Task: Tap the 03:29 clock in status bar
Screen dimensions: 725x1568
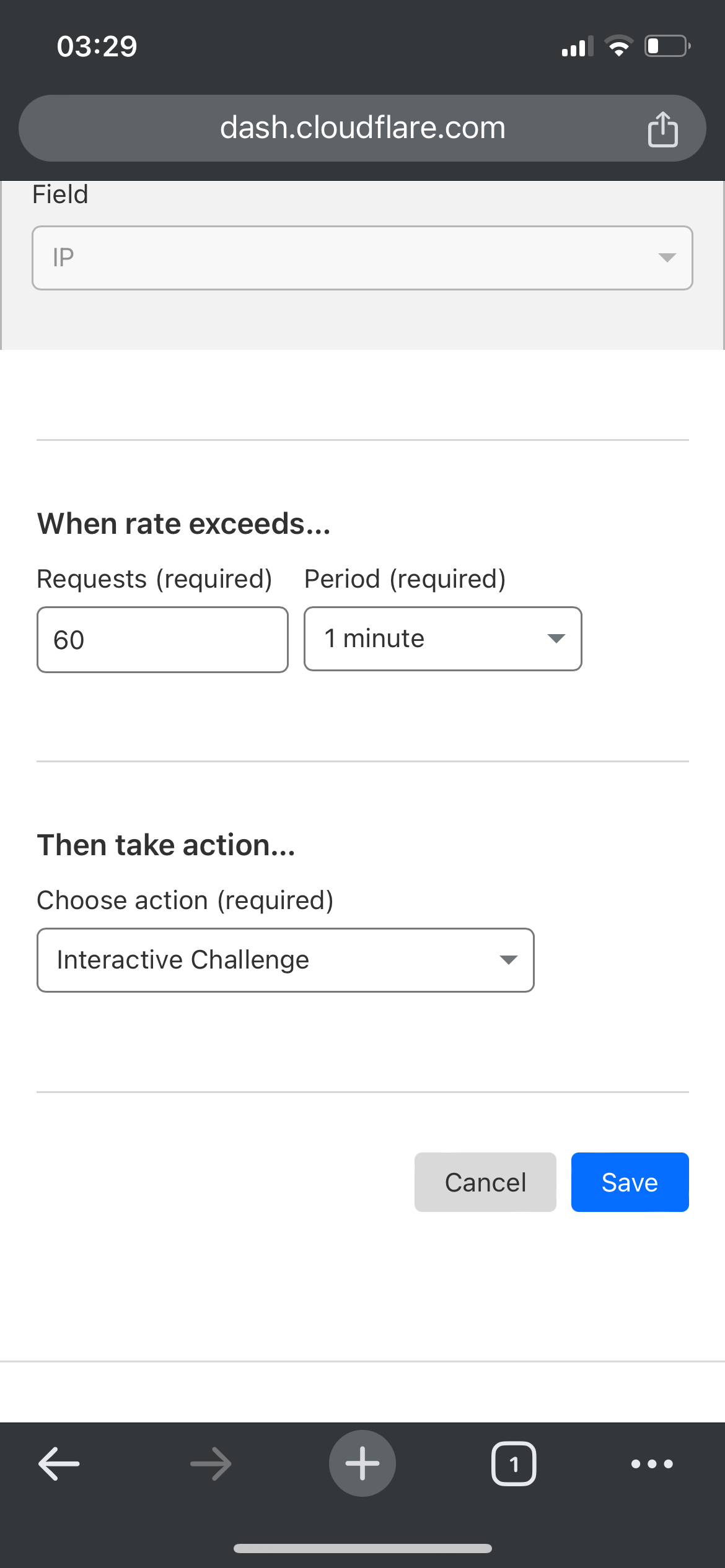Action: 97,46
